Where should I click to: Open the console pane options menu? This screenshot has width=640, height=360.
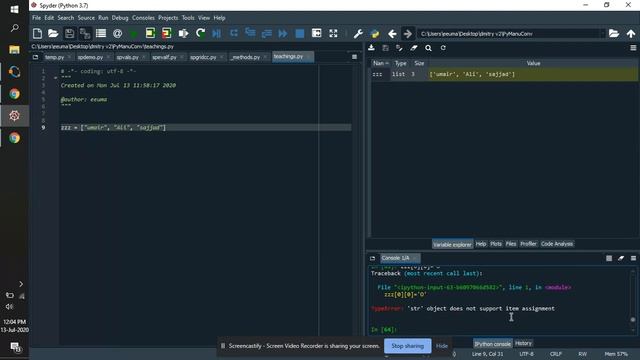pyautogui.click(x=633, y=258)
